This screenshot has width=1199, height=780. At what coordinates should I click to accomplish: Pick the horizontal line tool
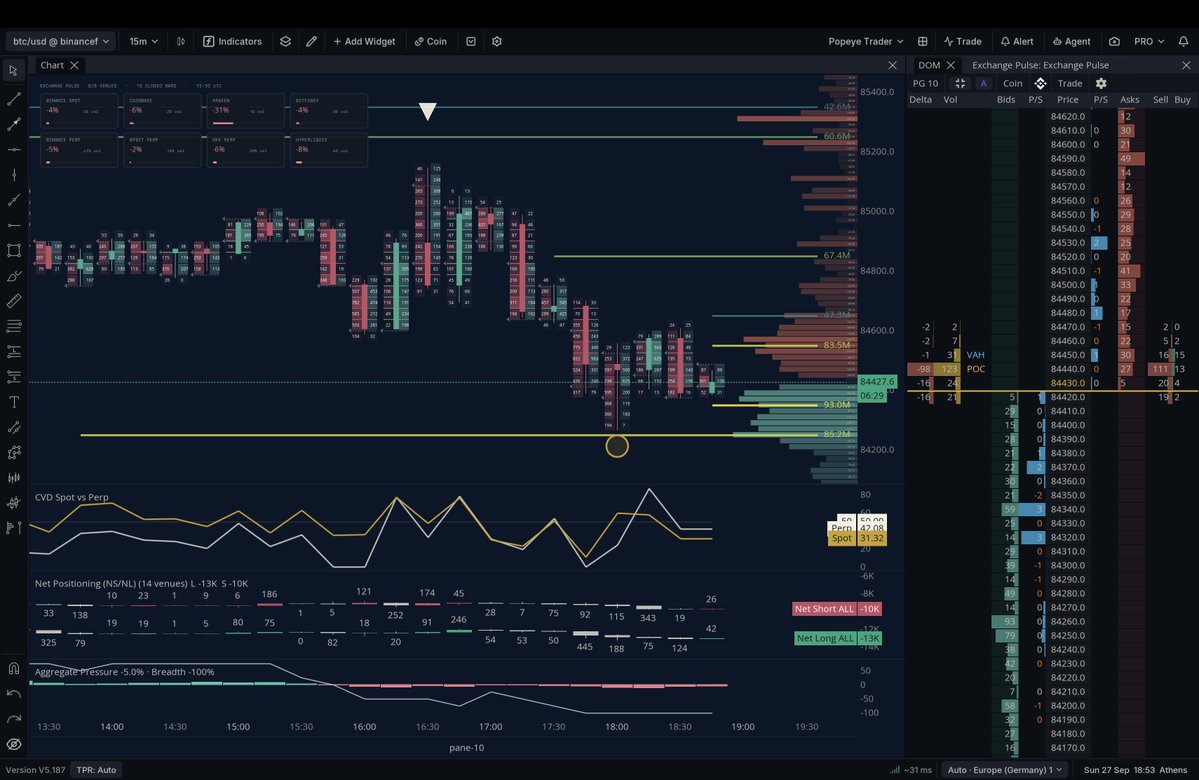(14, 150)
